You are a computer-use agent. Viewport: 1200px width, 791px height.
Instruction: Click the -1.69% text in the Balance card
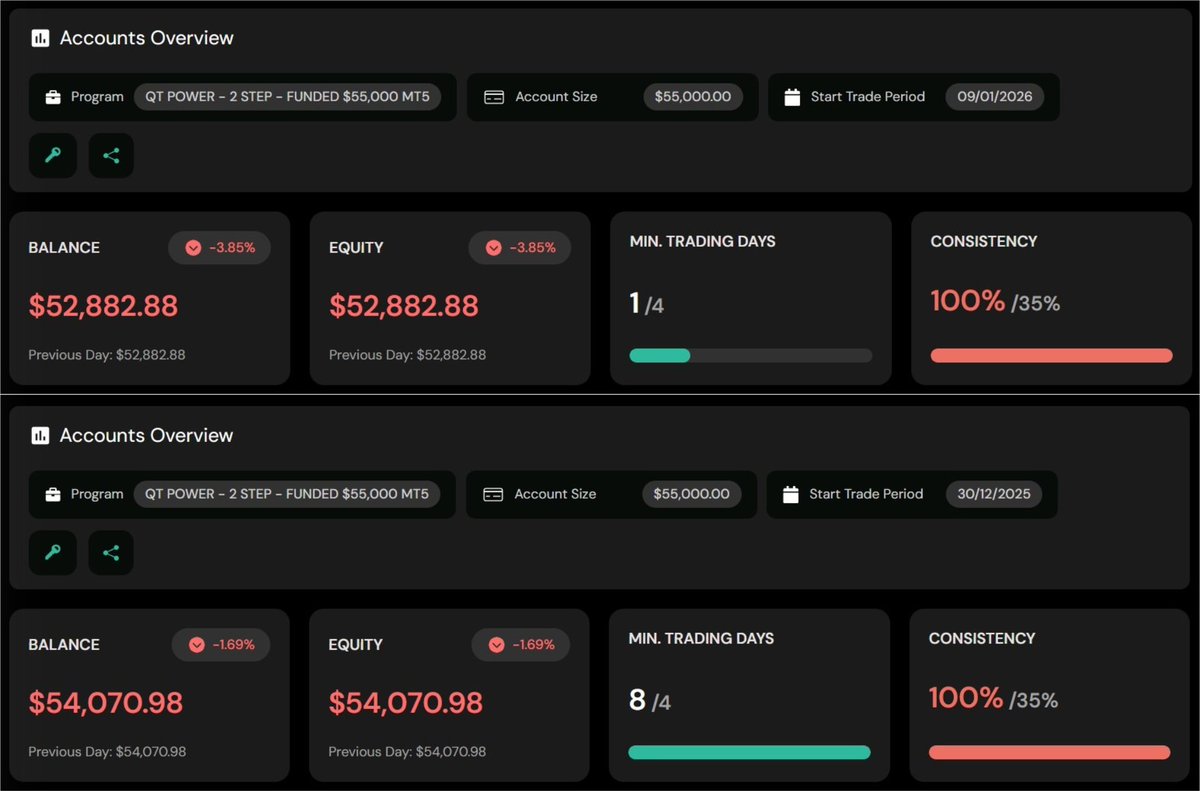pyautogui.click(x=234, y=645)
